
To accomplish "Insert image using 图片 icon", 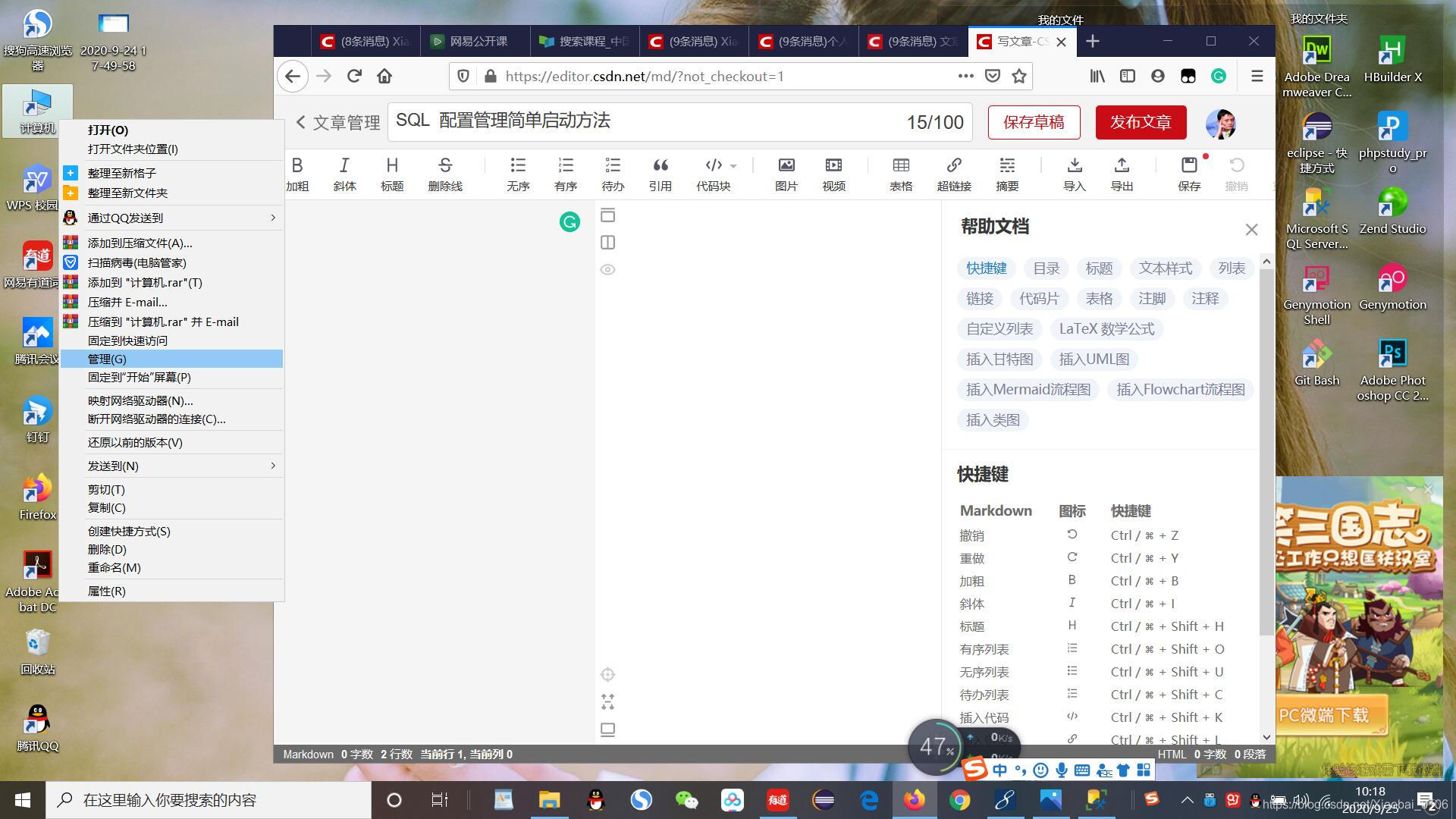I will pos(786,166).
